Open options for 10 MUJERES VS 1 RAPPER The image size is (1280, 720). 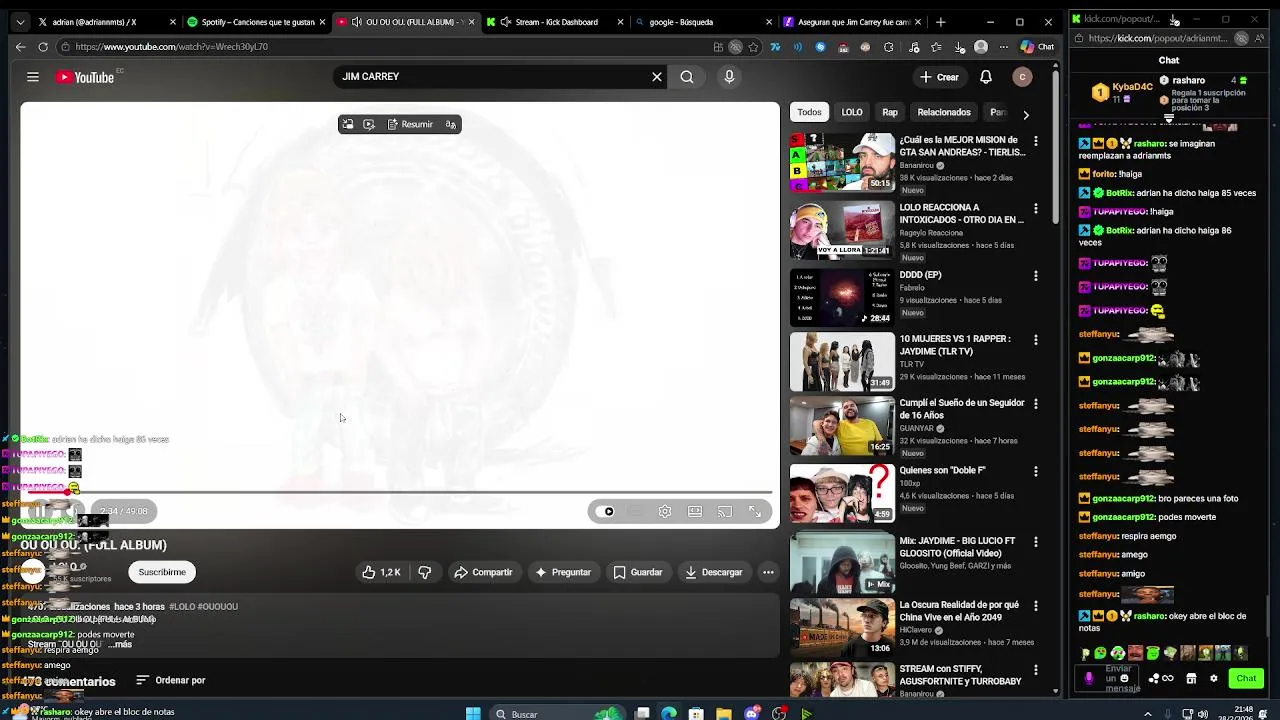tap(1036, 340)
